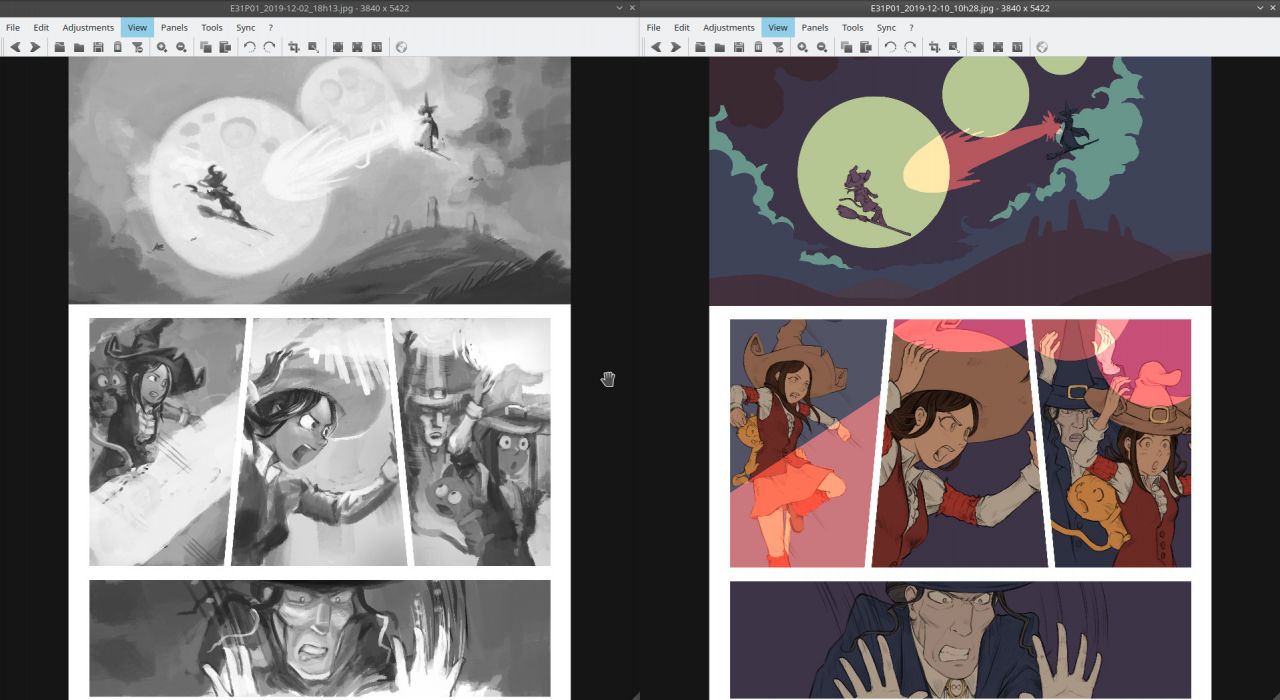Go to next image in color comic window
The width and height of the screenshot is (1280, 700).
pyautogui.click(x=675, y=47)
